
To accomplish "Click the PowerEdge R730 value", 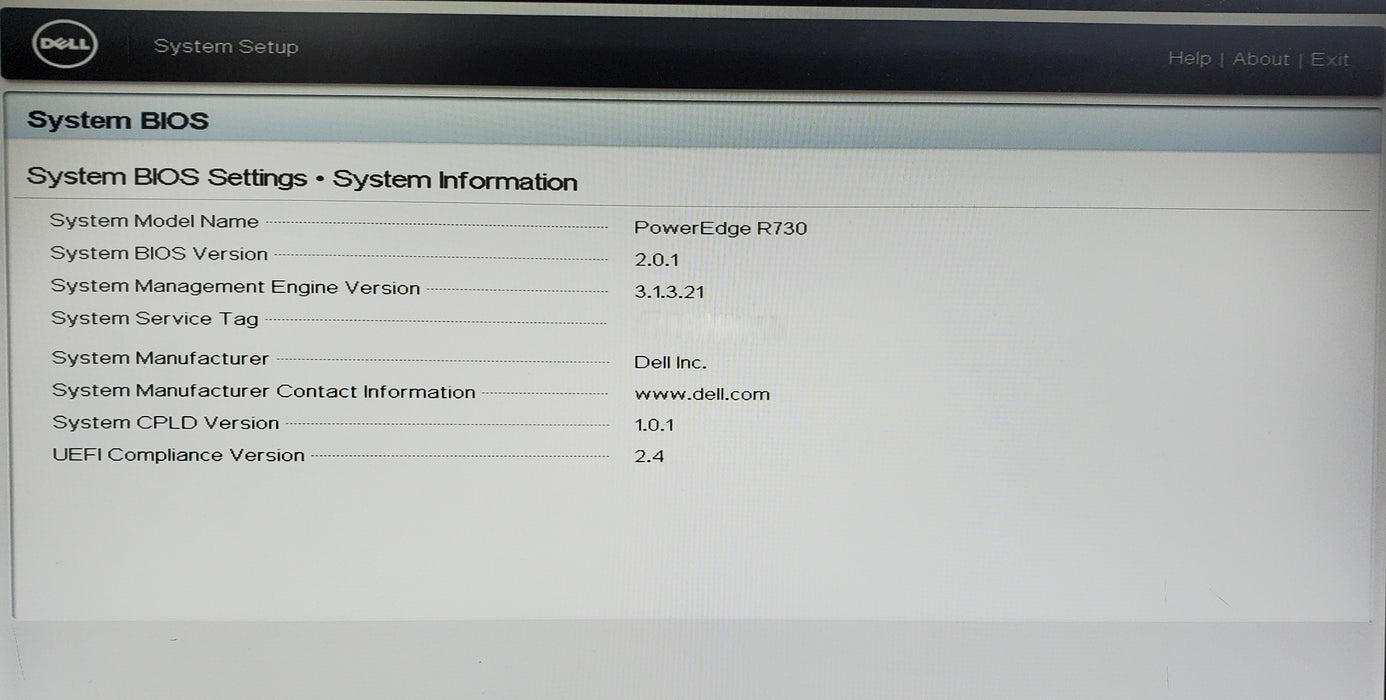I will pos(721,228).
